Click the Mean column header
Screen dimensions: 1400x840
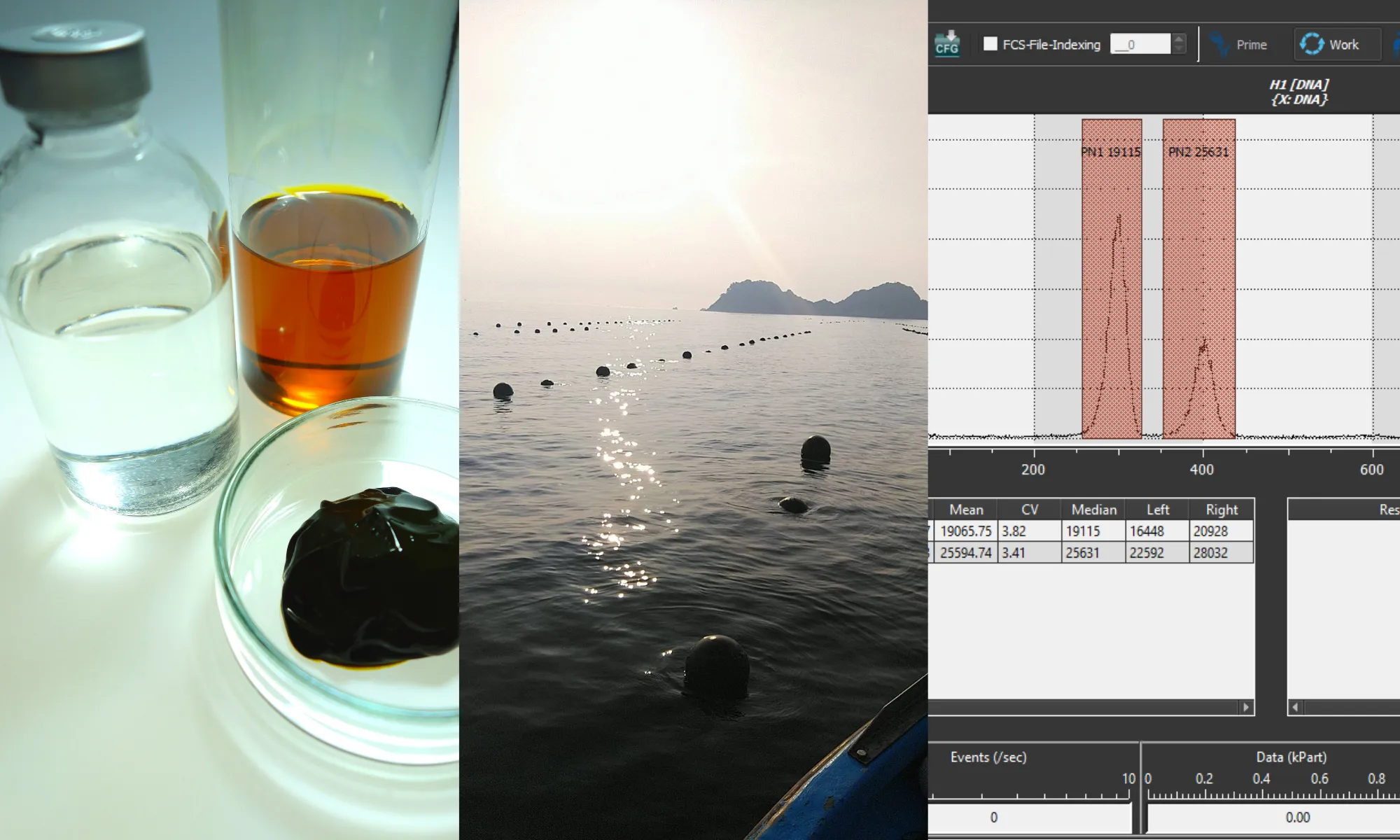click(965, 510)
